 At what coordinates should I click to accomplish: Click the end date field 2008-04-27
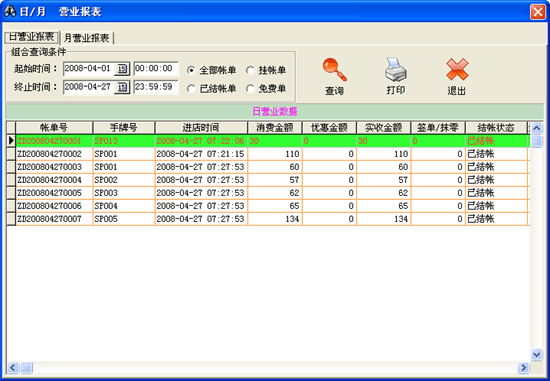89,87
